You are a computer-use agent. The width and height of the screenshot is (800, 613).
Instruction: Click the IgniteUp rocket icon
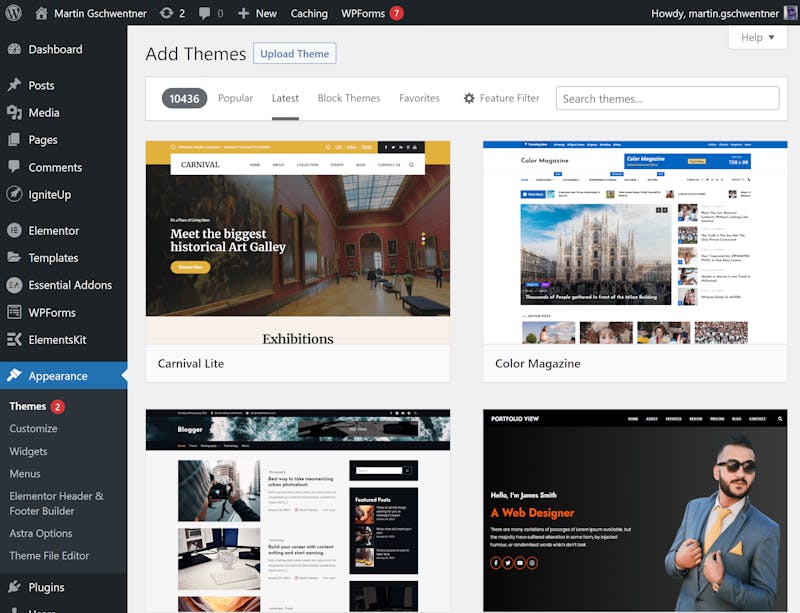(14, 194)
